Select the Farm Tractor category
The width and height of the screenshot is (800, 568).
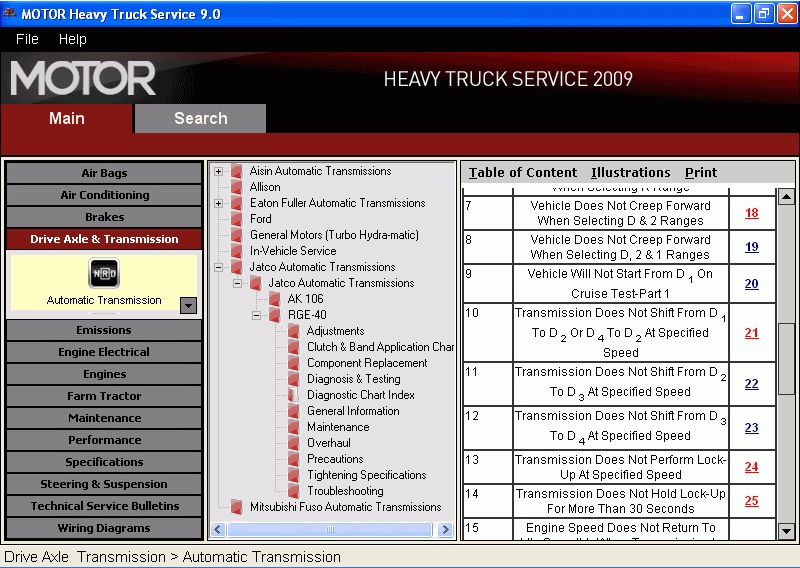(104, 396)
